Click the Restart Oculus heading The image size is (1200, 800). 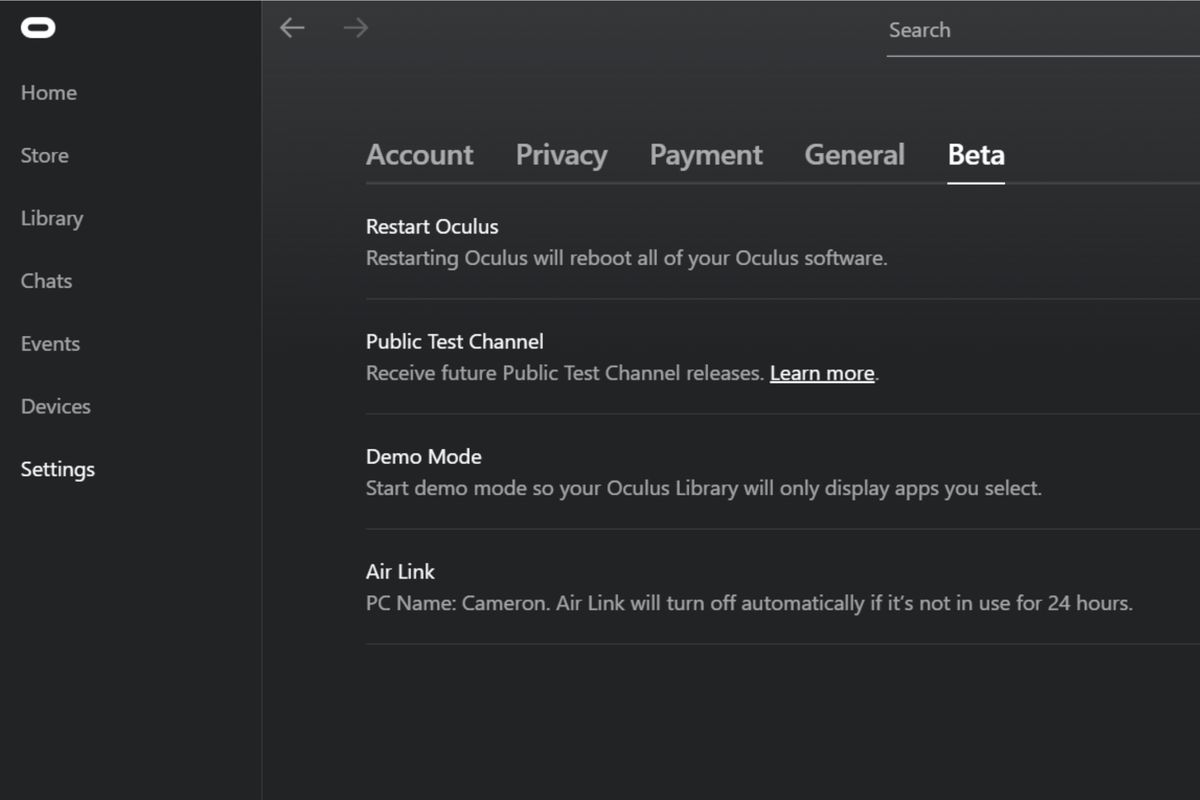click(432, 227)
